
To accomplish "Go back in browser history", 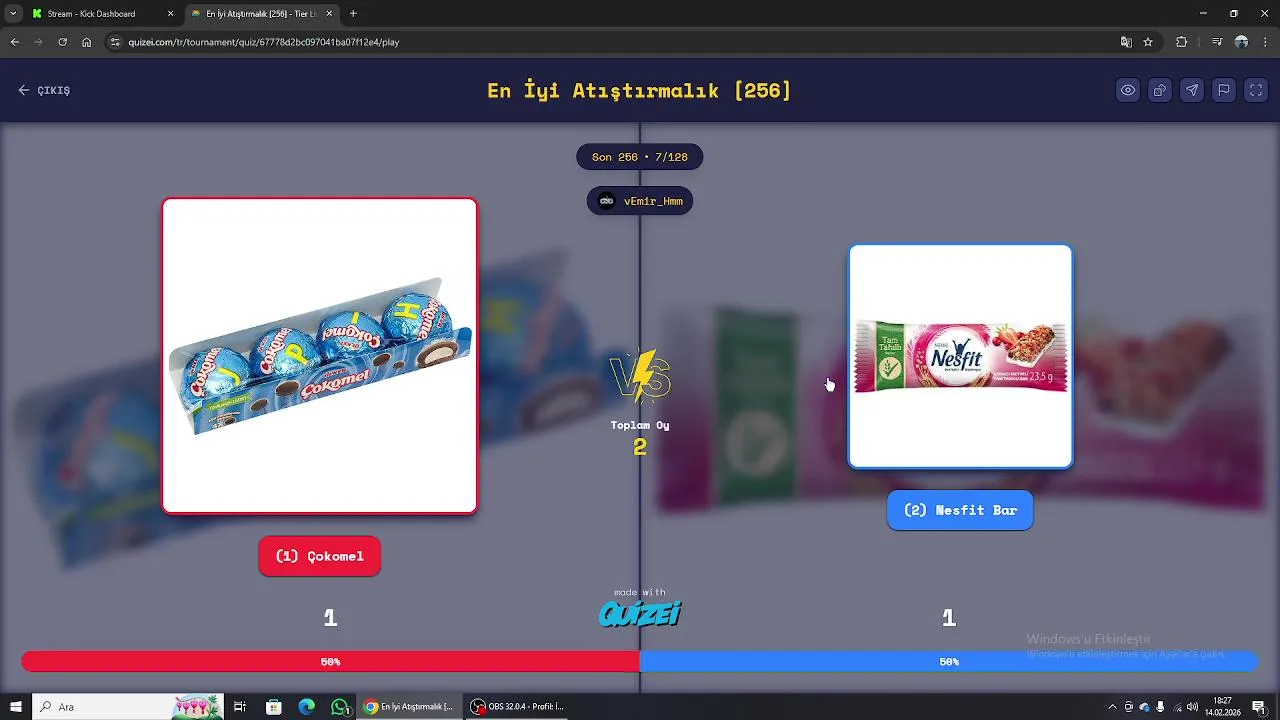I will click(15, 42).
